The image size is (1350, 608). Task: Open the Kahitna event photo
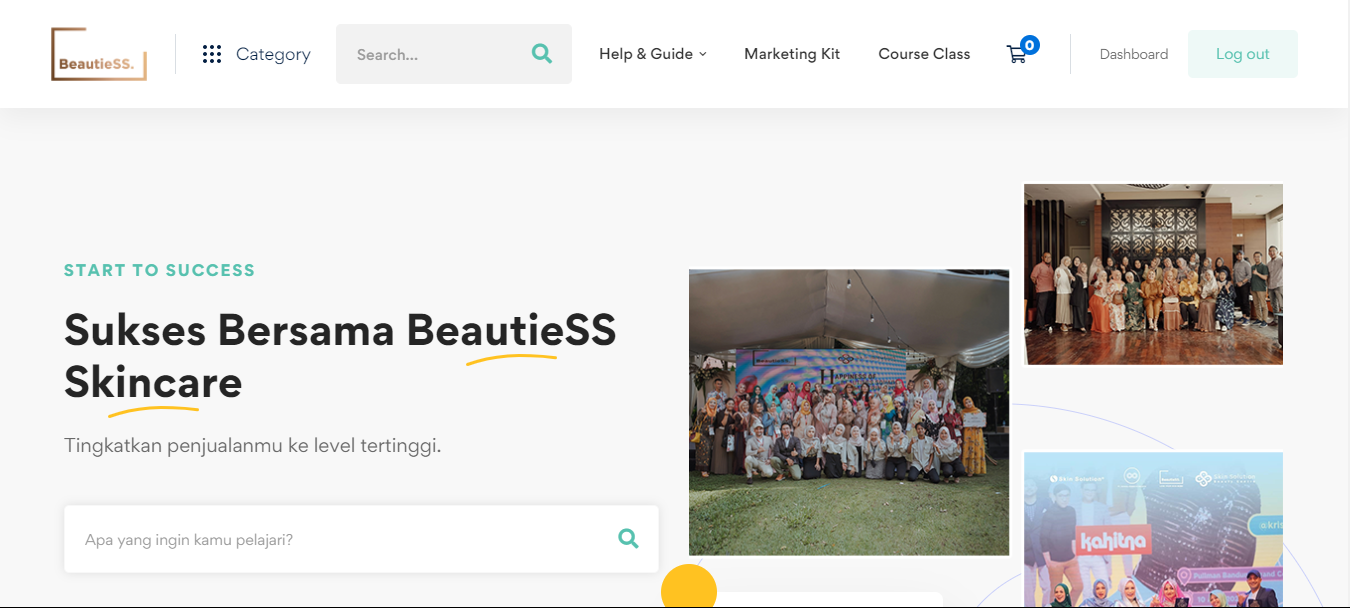click(1153, 530)
